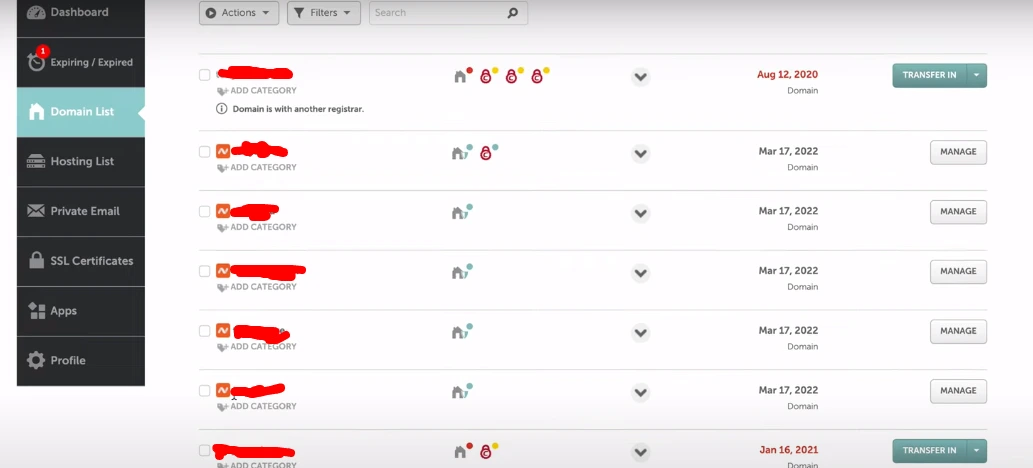Viewport: 1033px width, 468px height.
Task: Open the Filters dropdown
Action: pos(323,13)
